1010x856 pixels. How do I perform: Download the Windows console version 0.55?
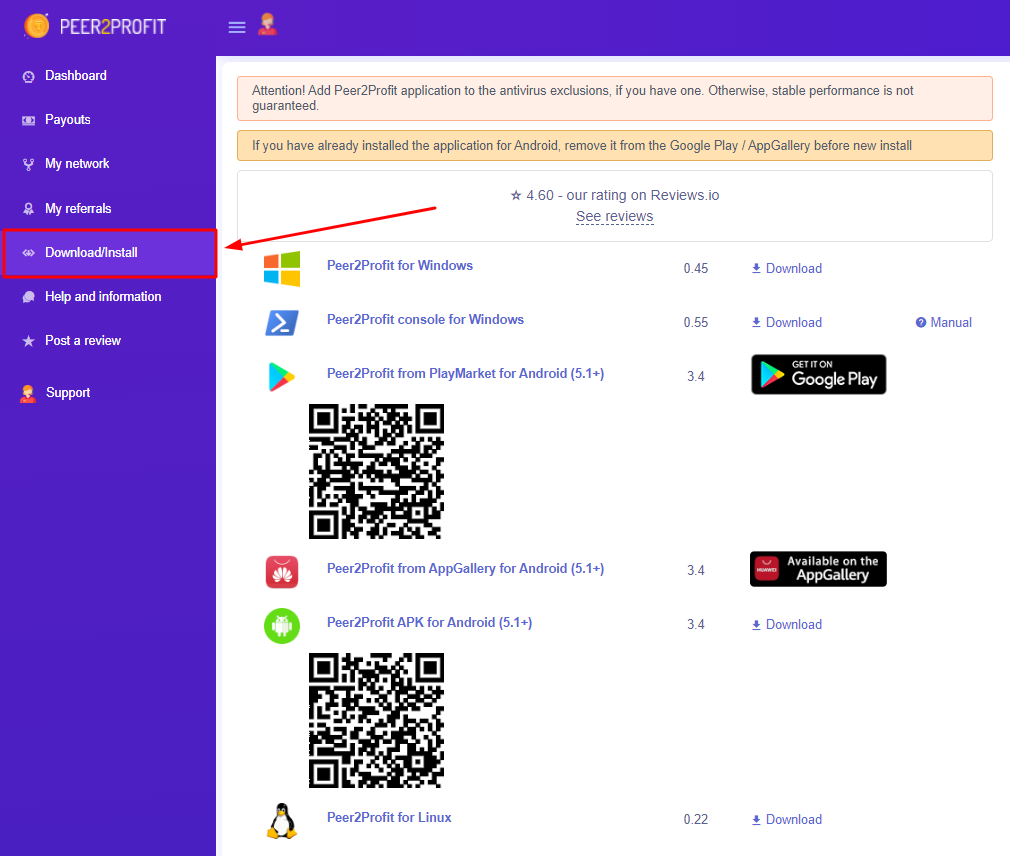[786, 323]
